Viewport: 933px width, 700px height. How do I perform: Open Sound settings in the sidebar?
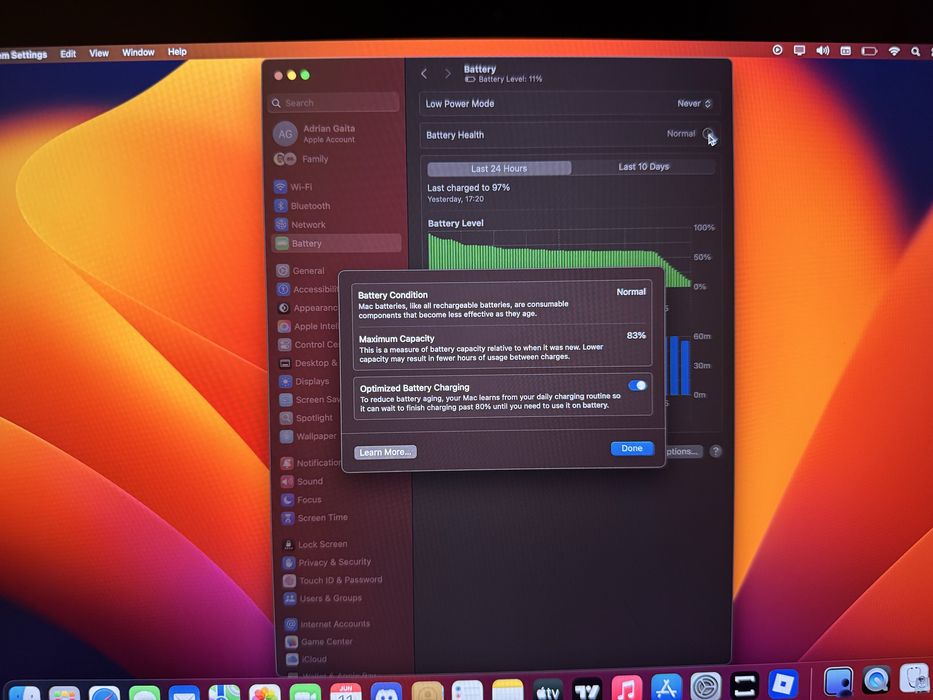pyautogui.click(x=302, y=481)
